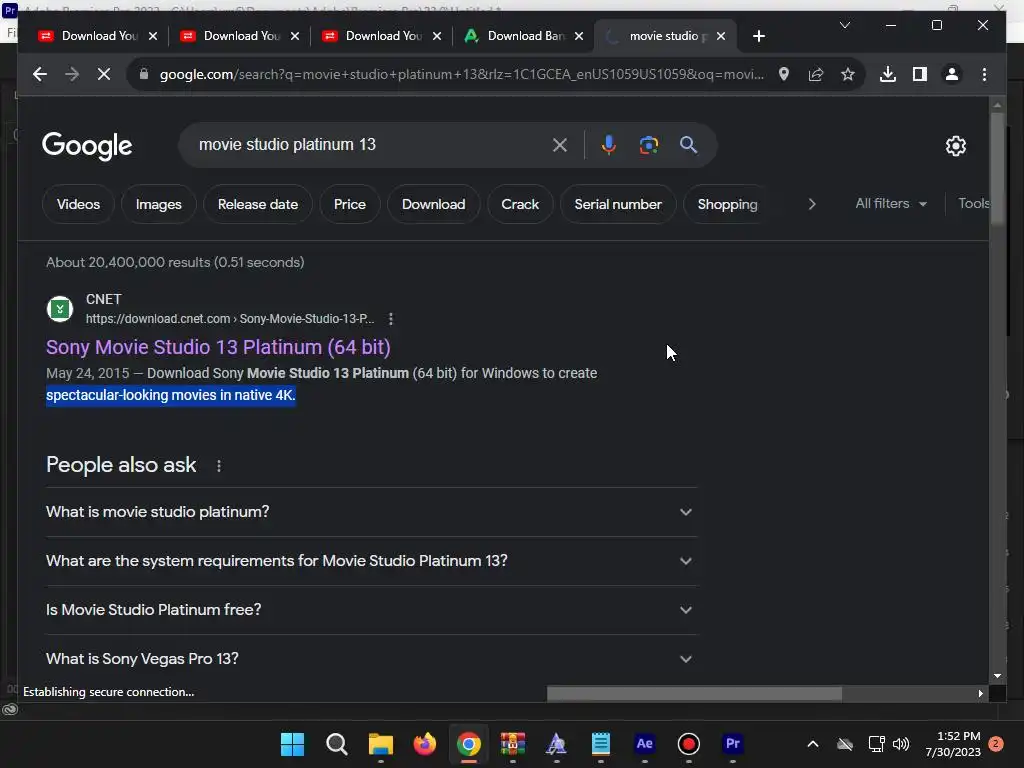Clear the Google search box text

click(560, 145)
